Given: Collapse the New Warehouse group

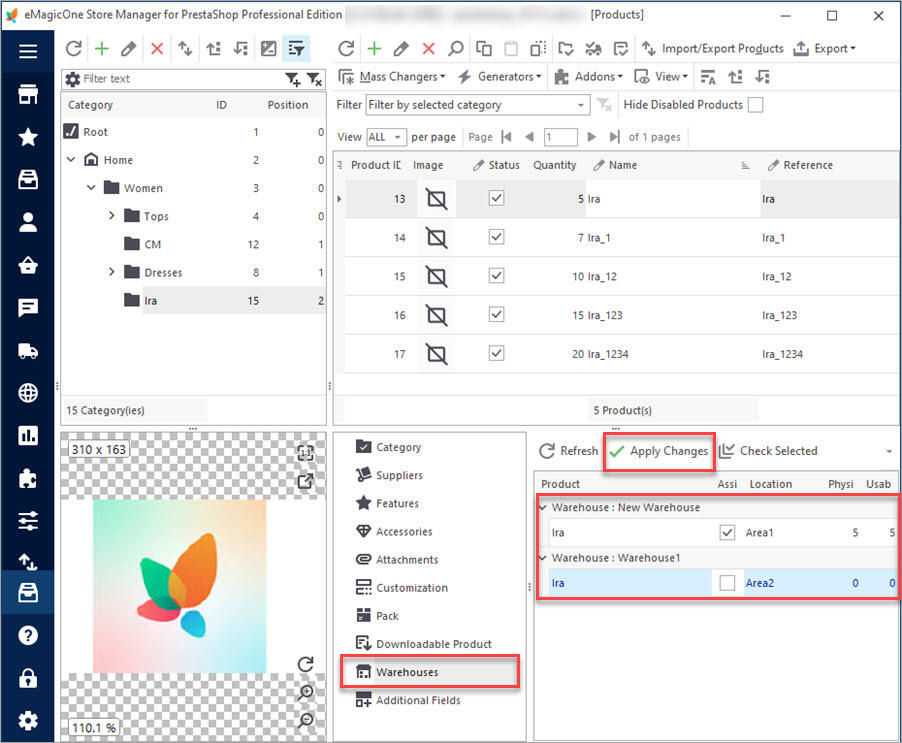Looking at the screenshot, I should (x=542, y=507).
